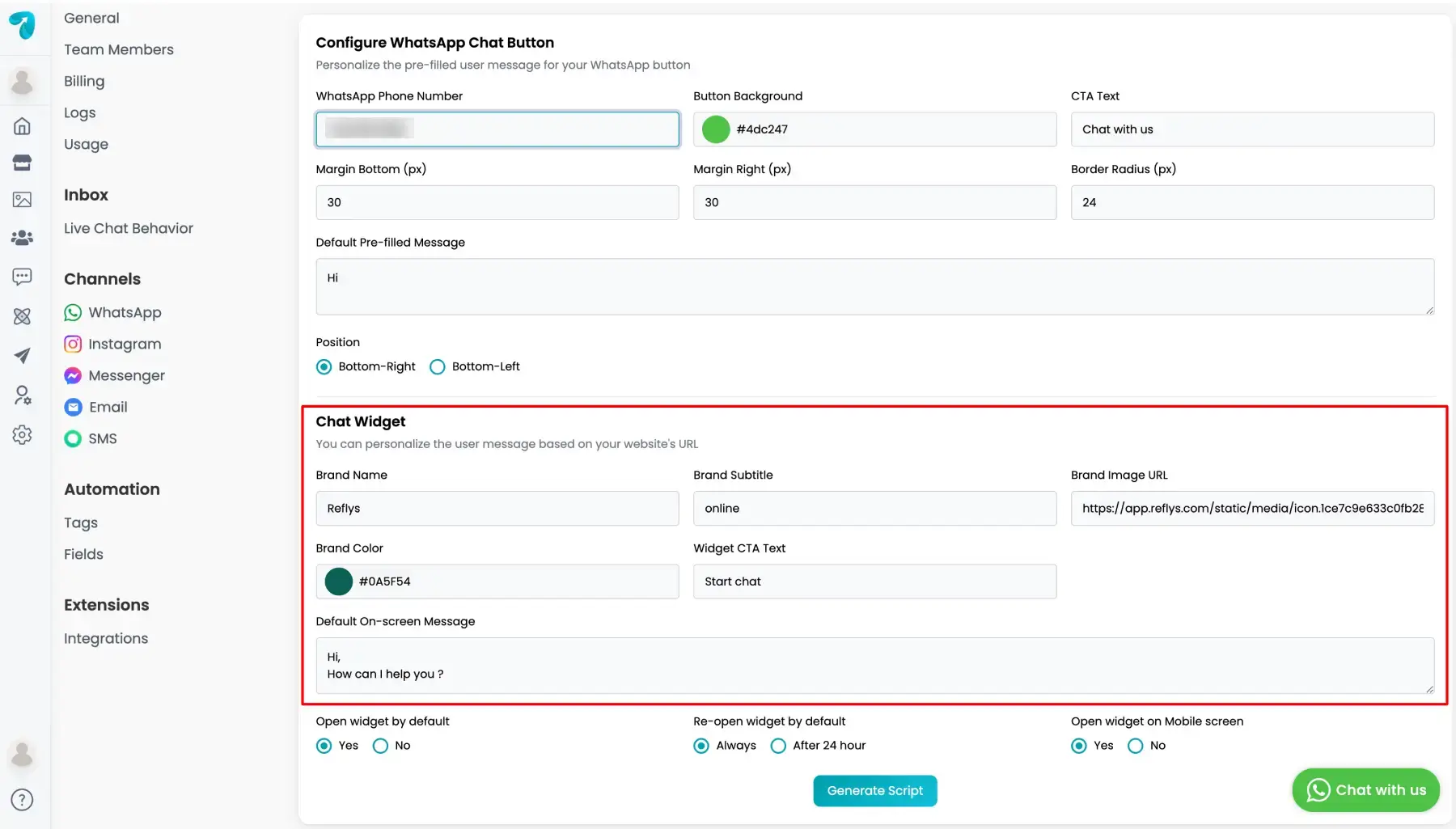This screenshot has height=829, width=1456.
Task: Click the Brand Name input field
Action: tap(497, 509)
